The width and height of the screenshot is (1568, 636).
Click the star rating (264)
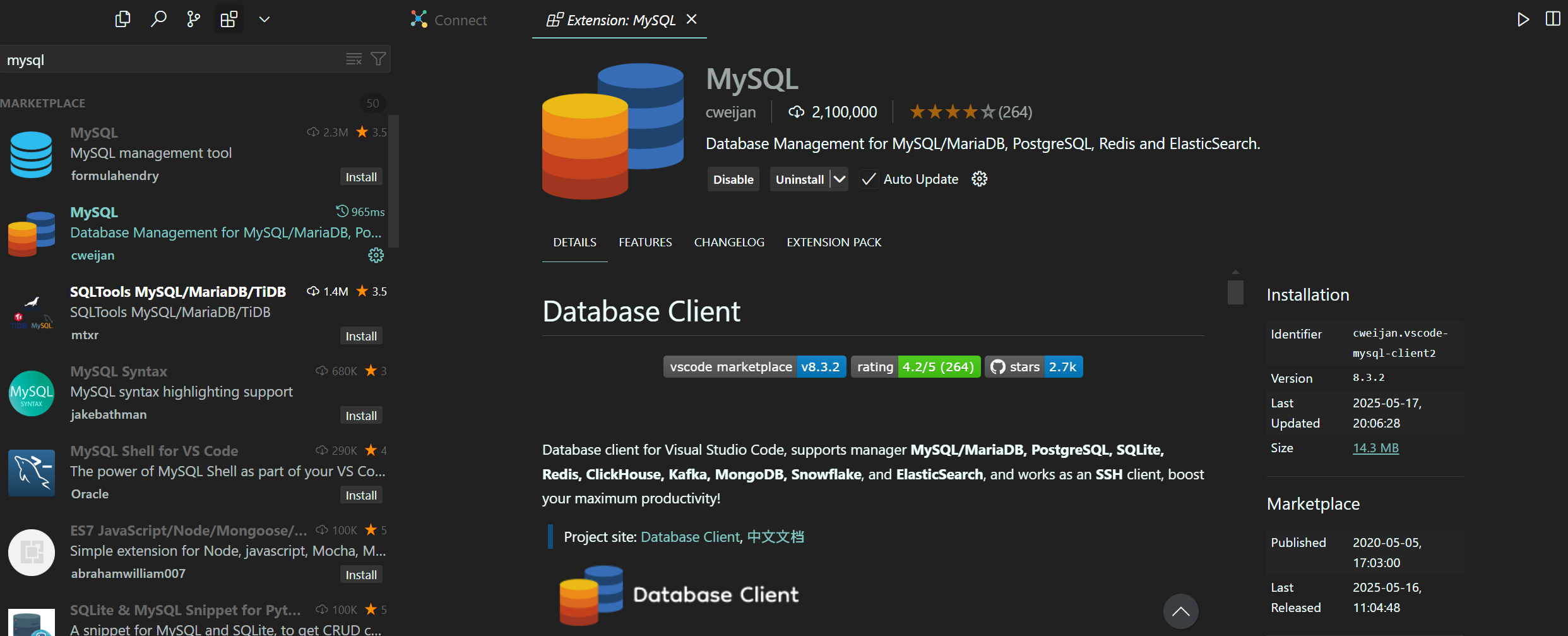(x=970, y=112)
